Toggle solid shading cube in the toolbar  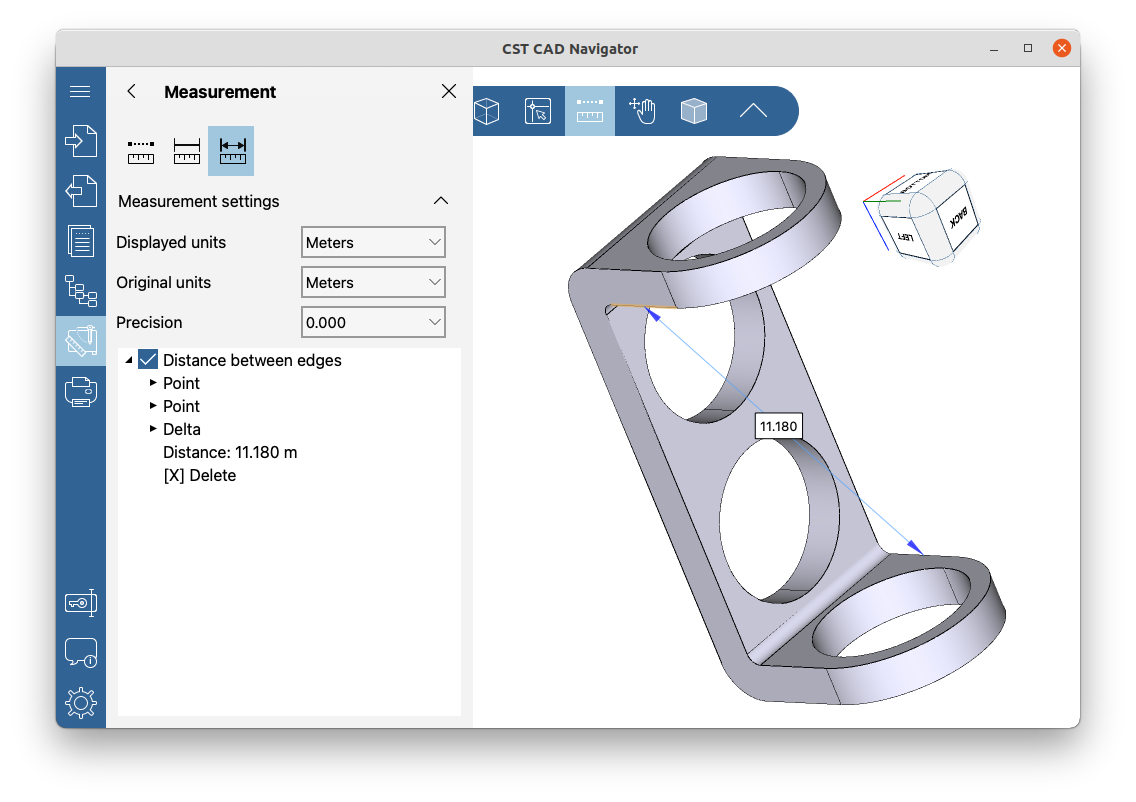pyautogui.click(x=694, y=111)
